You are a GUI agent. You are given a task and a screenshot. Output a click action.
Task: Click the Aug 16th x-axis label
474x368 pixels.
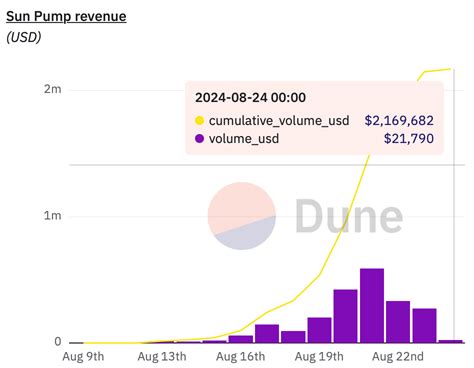click(x=240, y=356)
